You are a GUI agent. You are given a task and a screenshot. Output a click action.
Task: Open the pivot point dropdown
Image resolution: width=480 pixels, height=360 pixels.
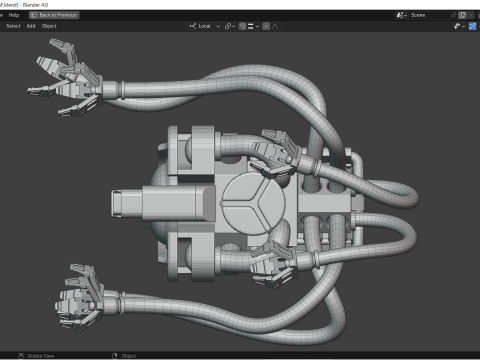[229, 26]
